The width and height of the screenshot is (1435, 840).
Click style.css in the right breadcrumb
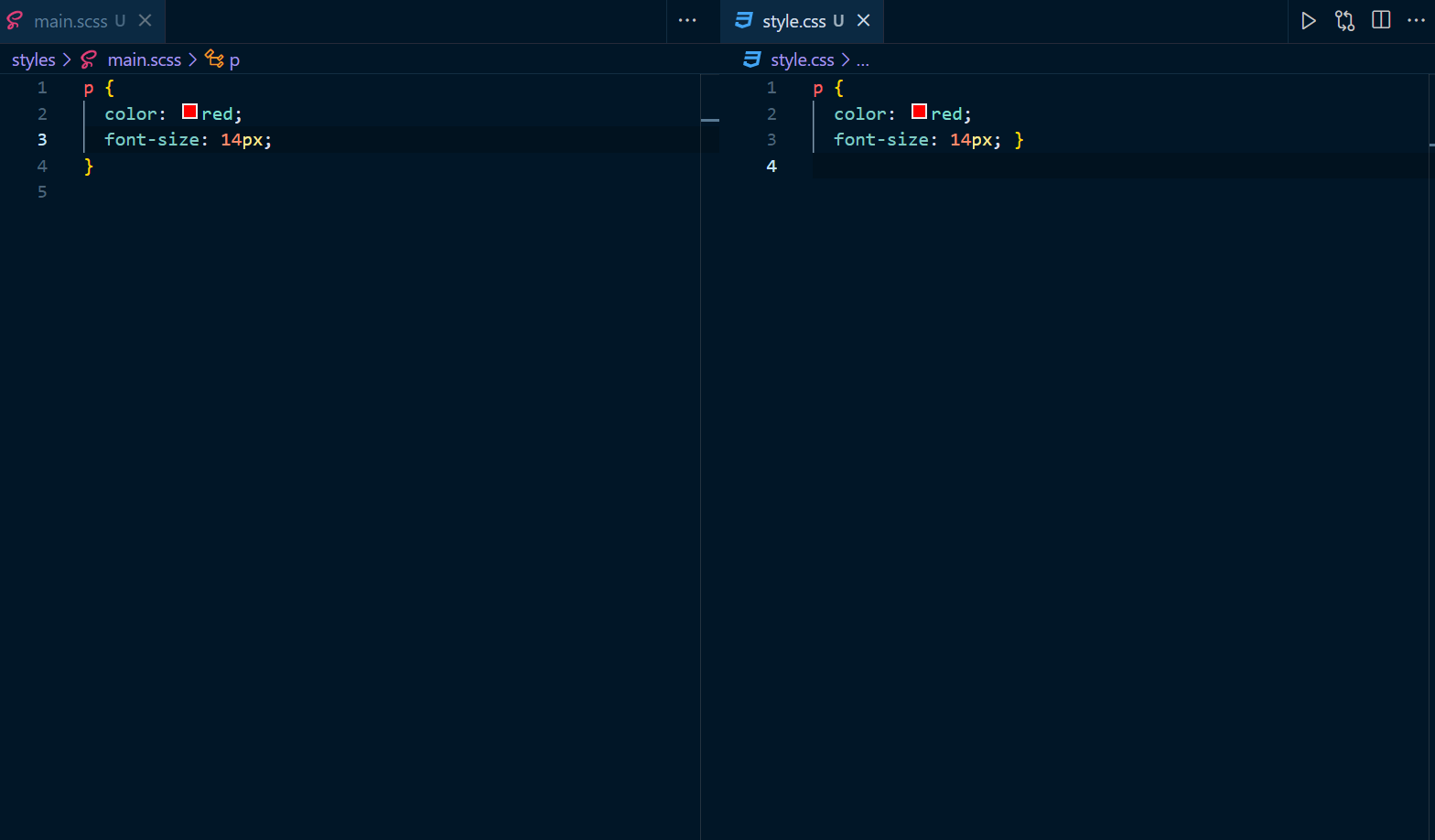click(x=803, y=59)
